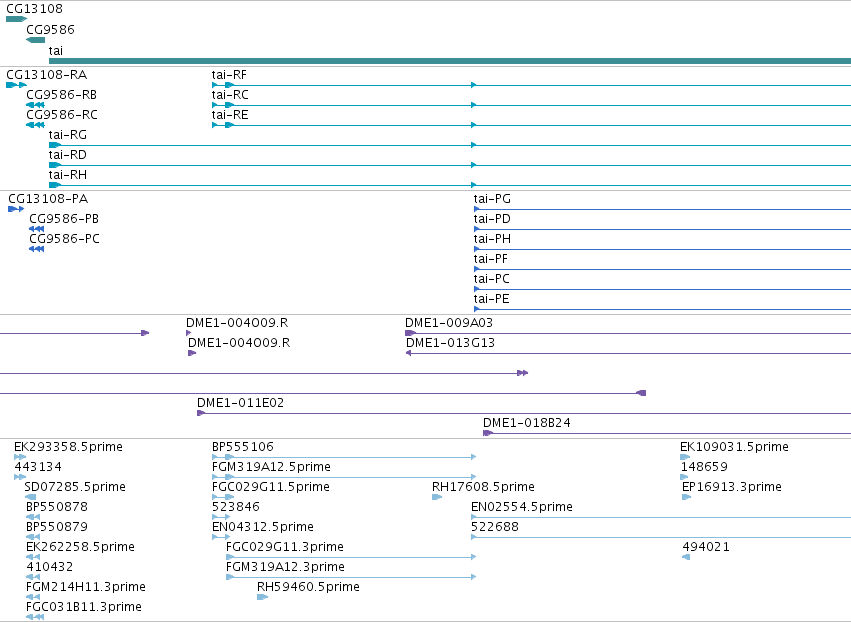851x622 pixels.
Task: Click start arrow of DME1-018B24 feature
Action: tap(488, 433)
